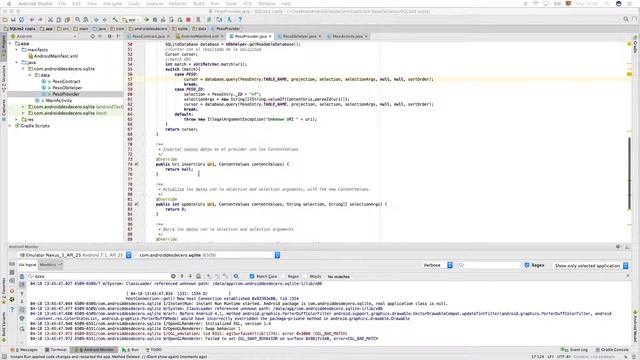Select AndroidManifest.xml in project tree
Image resolution: width=640 pixels, height=360 pixels.
click(56, 56)
